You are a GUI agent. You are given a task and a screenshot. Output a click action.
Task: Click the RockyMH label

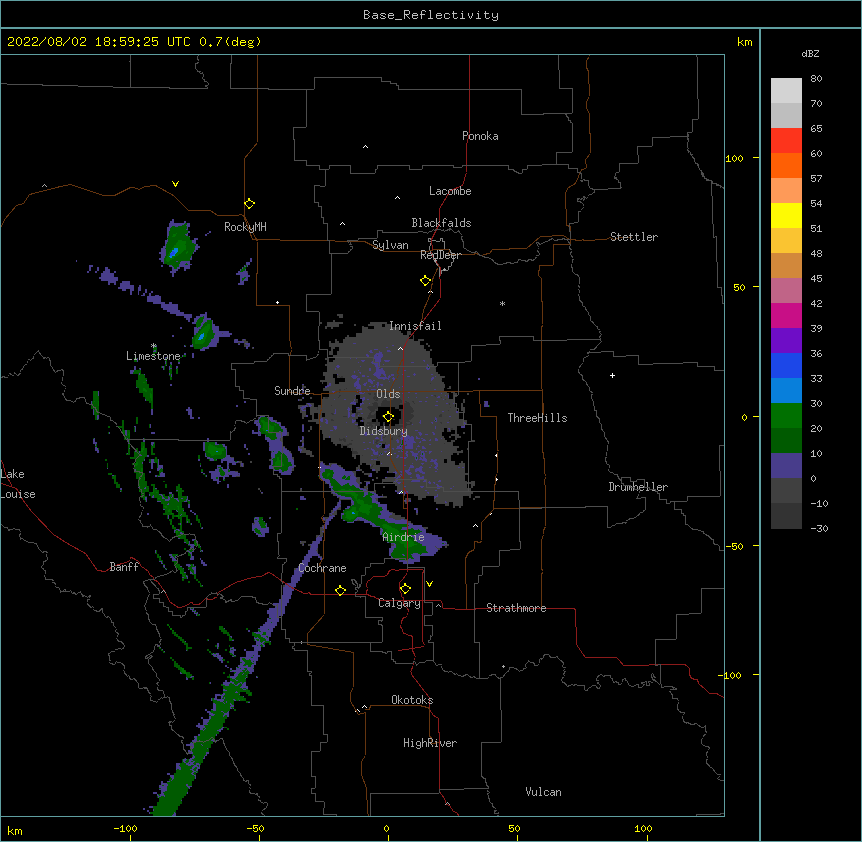pyautogui.click(x=245, y=227)
